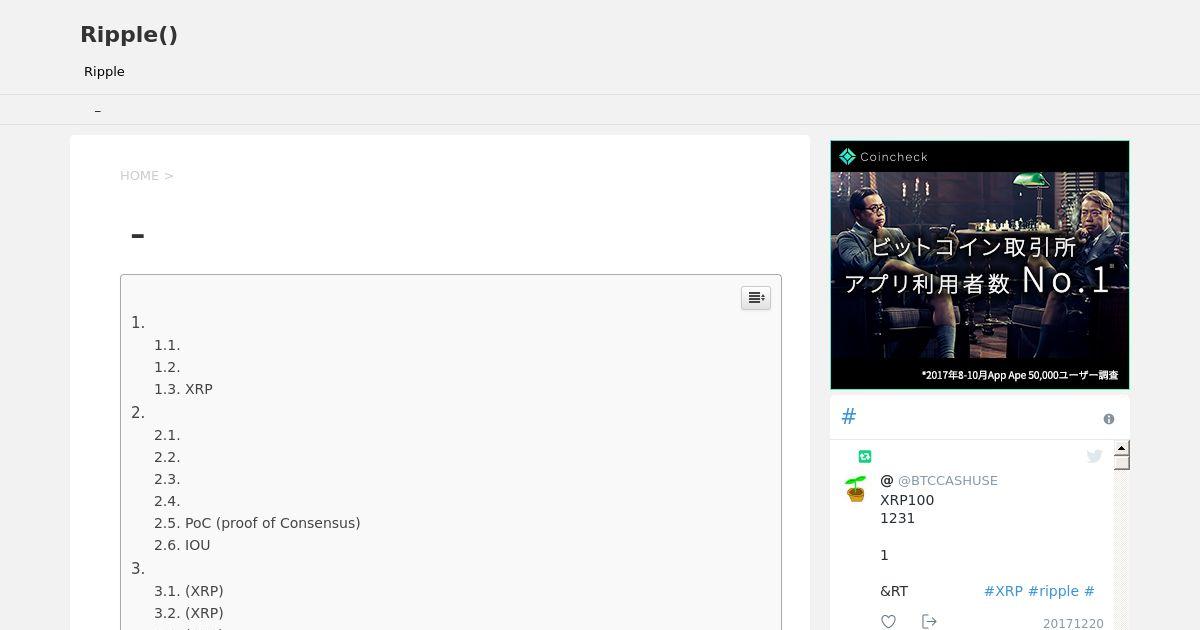Viewport: 1200px width, 630px height.
Task: Click the # heading of the Twitter widget
Action: point(849,417)
